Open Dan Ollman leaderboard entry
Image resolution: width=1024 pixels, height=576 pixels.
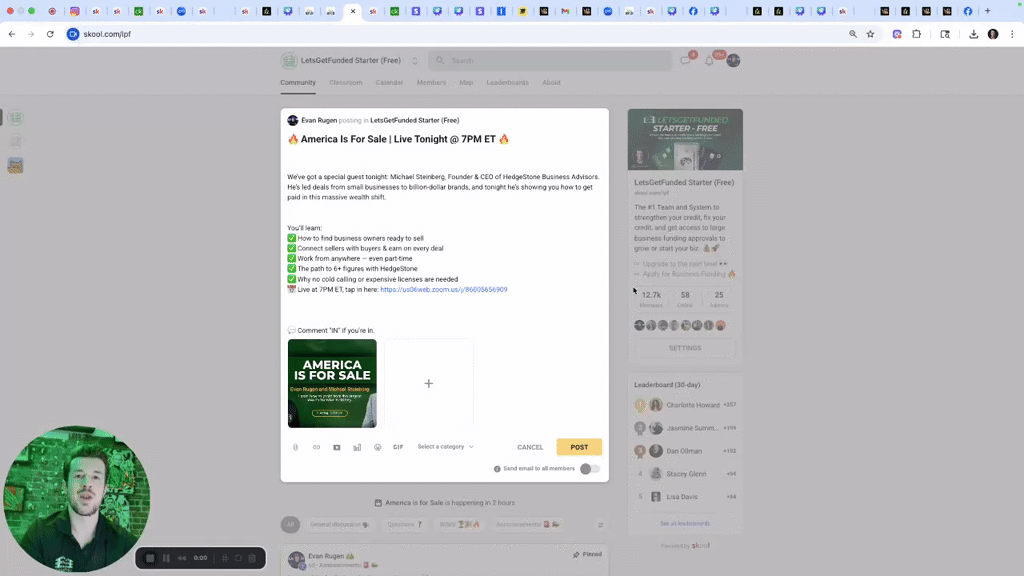(685, 451)
